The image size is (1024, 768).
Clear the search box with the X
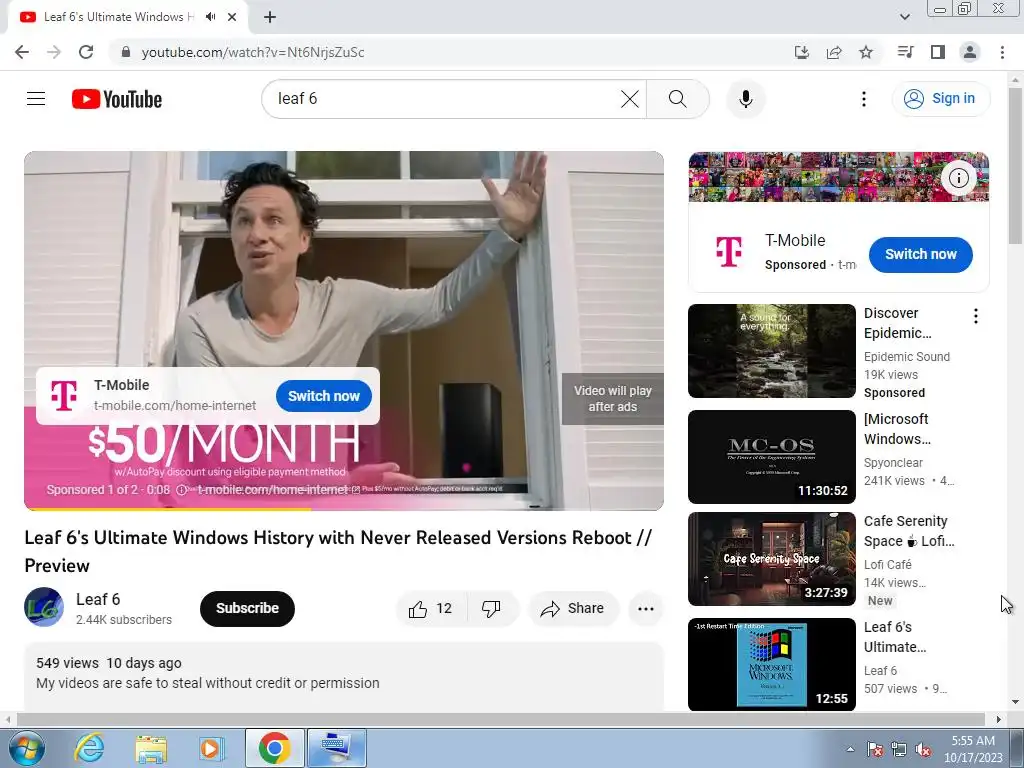pyautogui.click(x=630, y=99)
